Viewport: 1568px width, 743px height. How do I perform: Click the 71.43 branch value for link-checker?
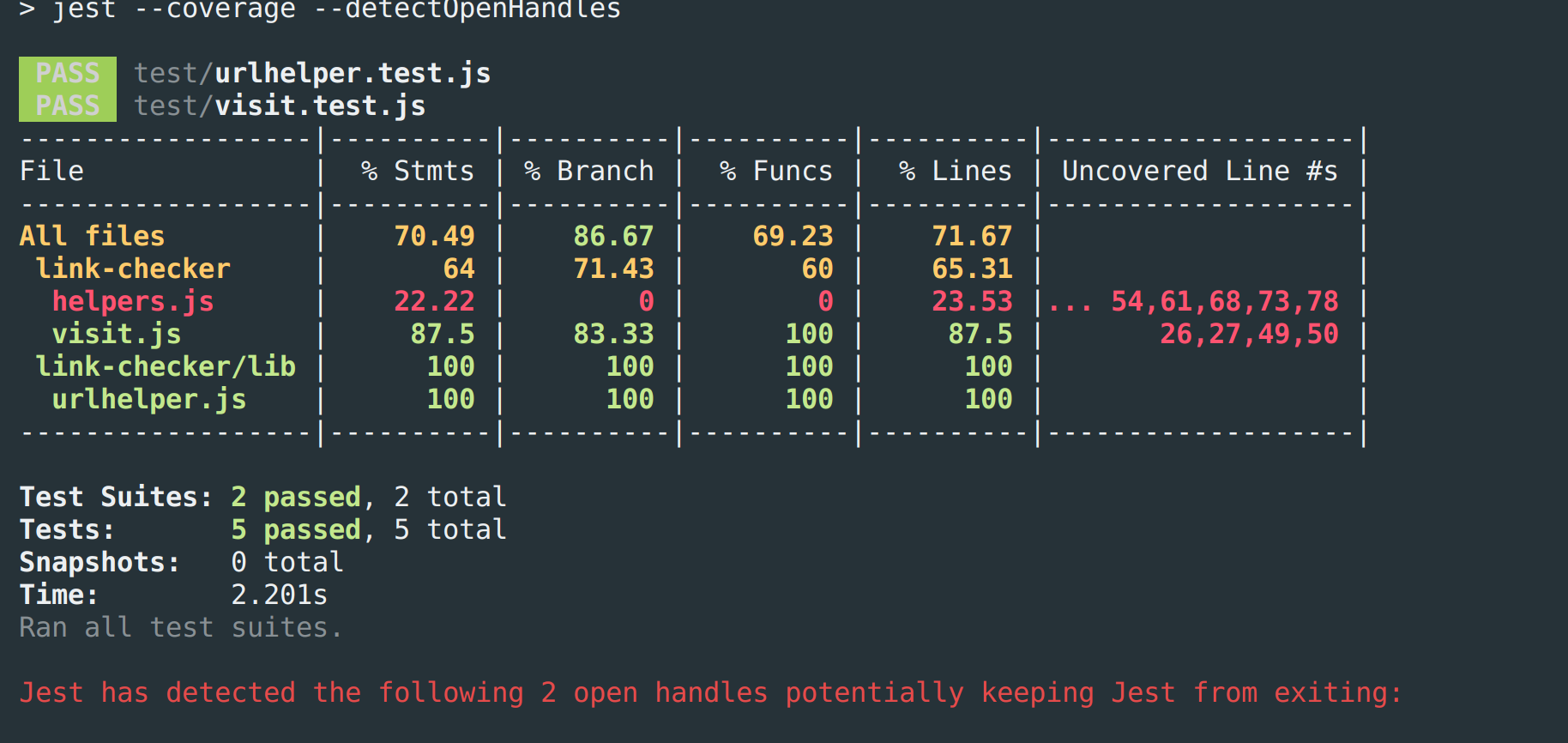point(613,269)
